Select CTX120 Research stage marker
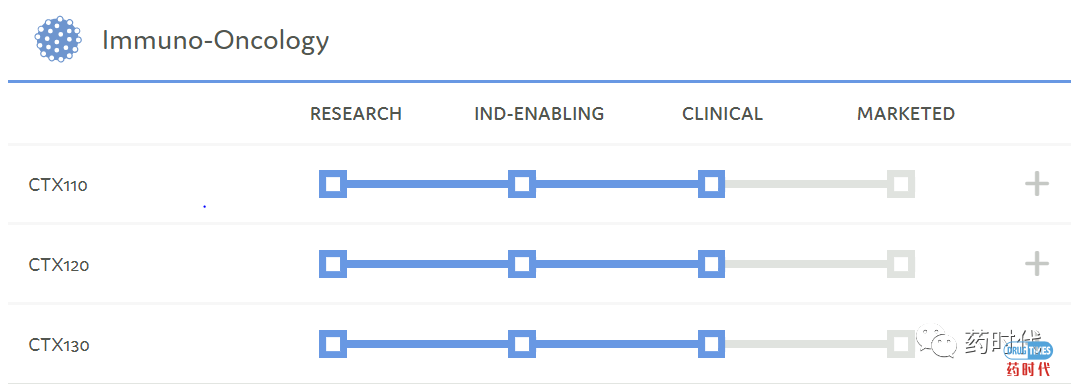This screenshot has width=1076, height=389. click(333, 264)
